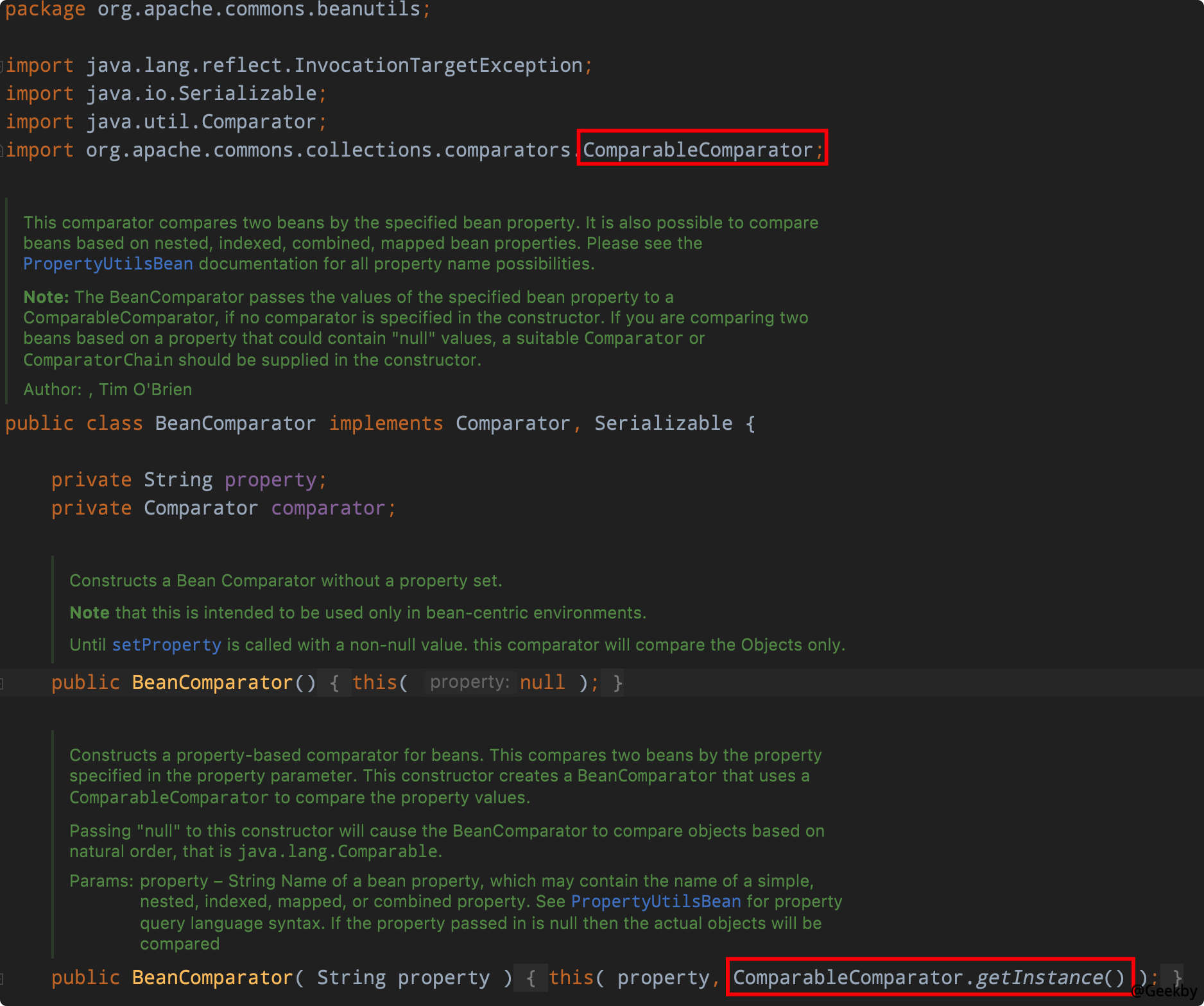The image size is (1204, 1006).
Task: Toggle selection of the package declaration line
Action: click(x=215, y=9)
